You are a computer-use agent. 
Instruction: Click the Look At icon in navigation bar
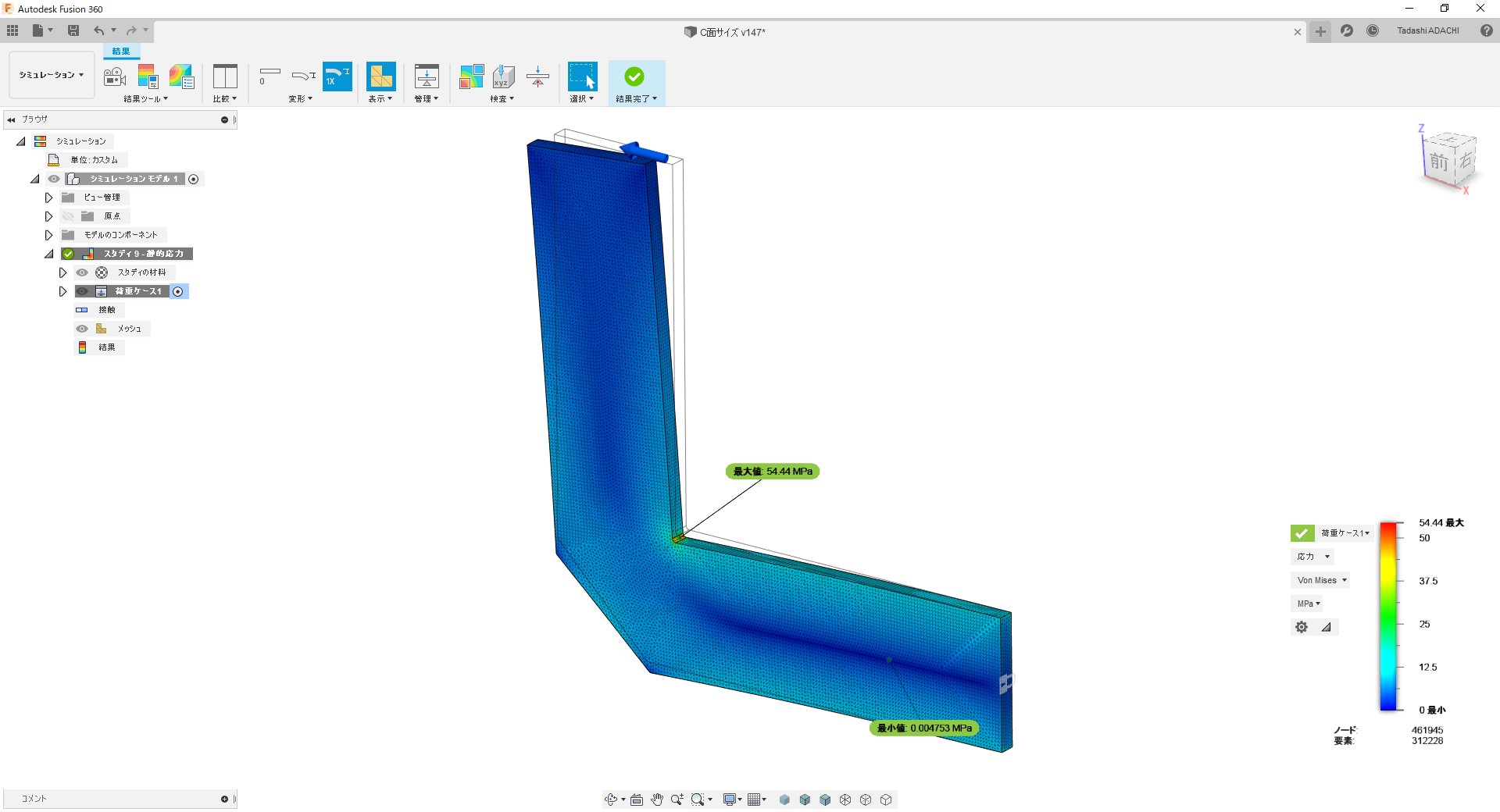637,800
